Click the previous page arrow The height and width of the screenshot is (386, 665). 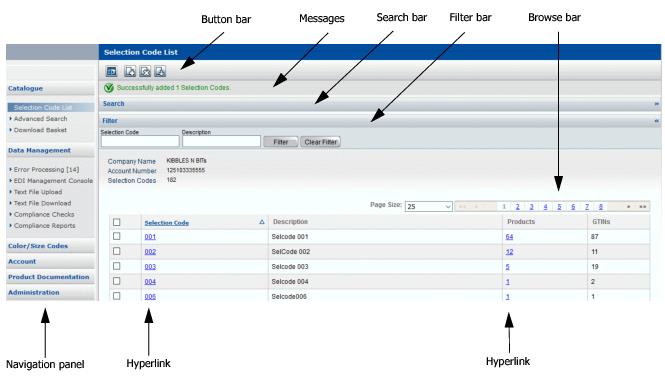pos(476,207)
